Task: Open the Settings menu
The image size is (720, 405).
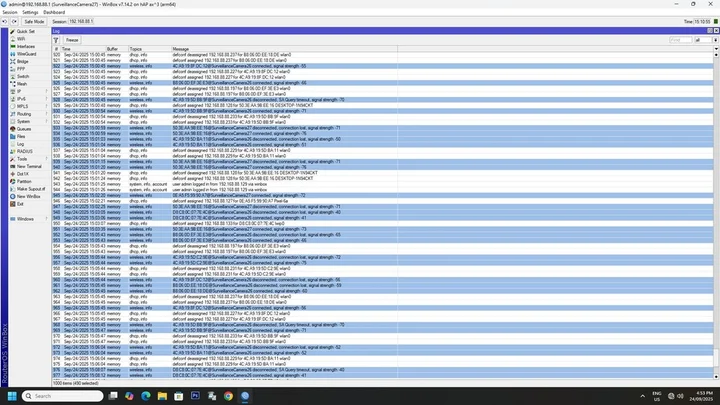Action: (30, 12)
